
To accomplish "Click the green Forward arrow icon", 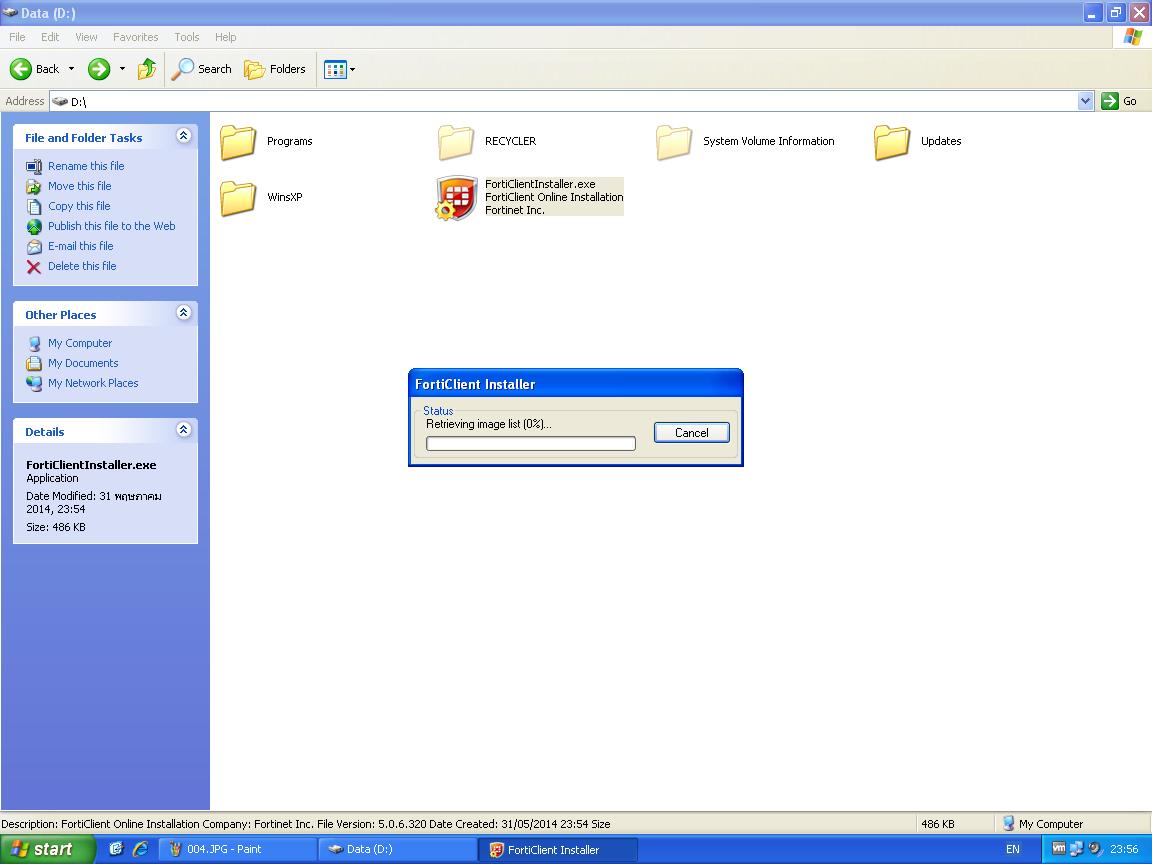I will coord(98,69).
